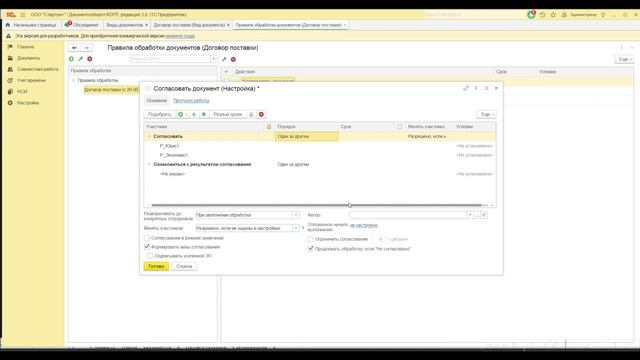Toggle the checkbox in the Срок column header
The height and width of the screenshot is (360, 640).
pyautogui.click(x=399, y=127)
